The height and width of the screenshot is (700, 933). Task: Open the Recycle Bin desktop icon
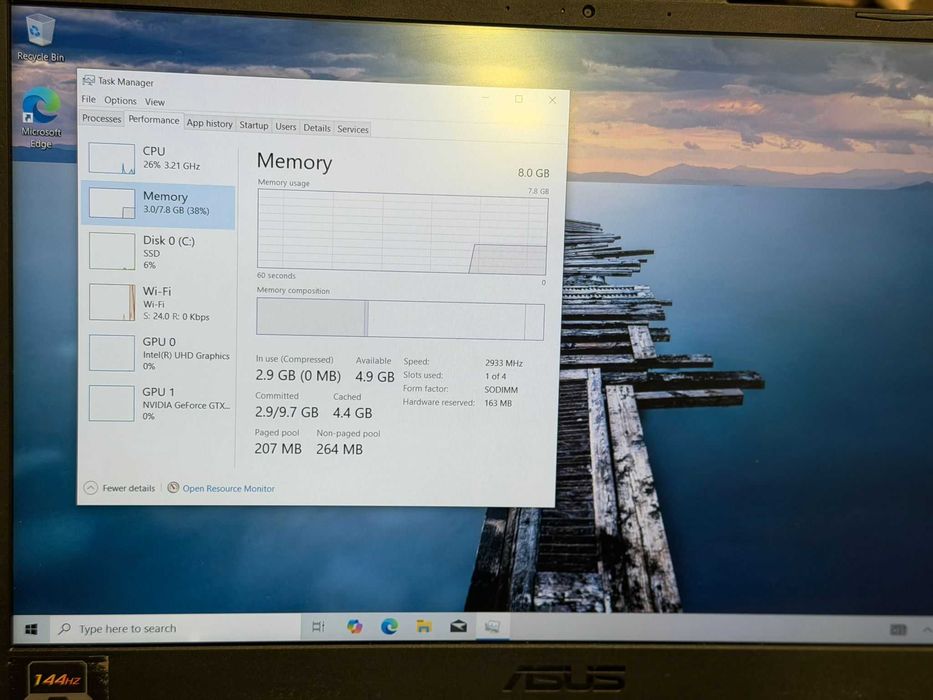pyautogui.click(x=40, y=38)
